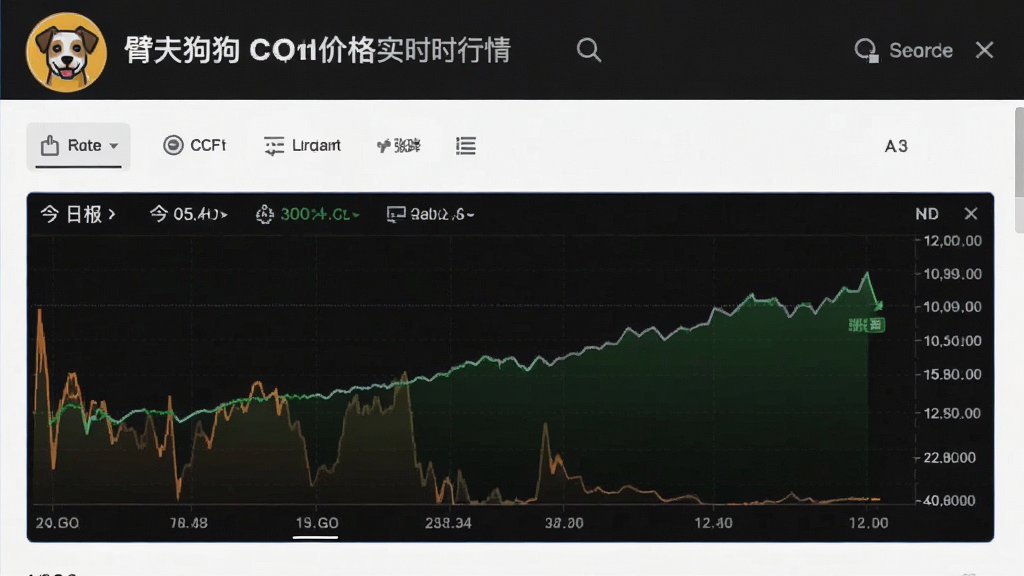Screen dimensions: 1024x576
Task: Click the 12.40 time axis label
Action: [713, 523]
